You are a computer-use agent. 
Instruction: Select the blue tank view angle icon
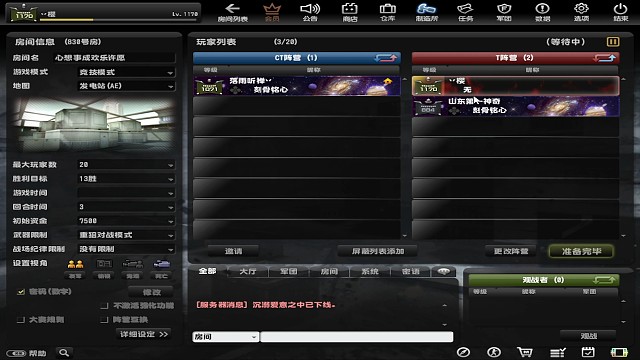[162, 264]
